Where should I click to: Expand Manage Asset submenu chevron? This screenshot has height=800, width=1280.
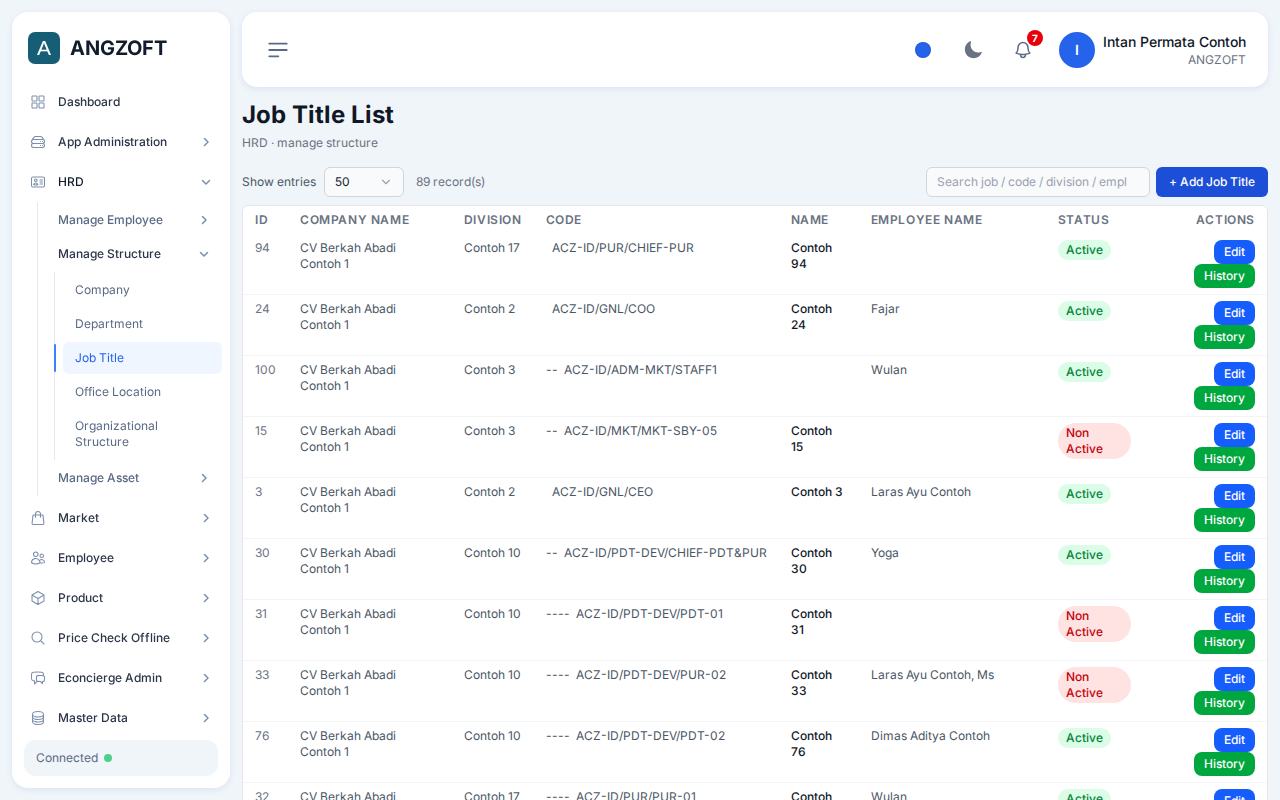204,478
